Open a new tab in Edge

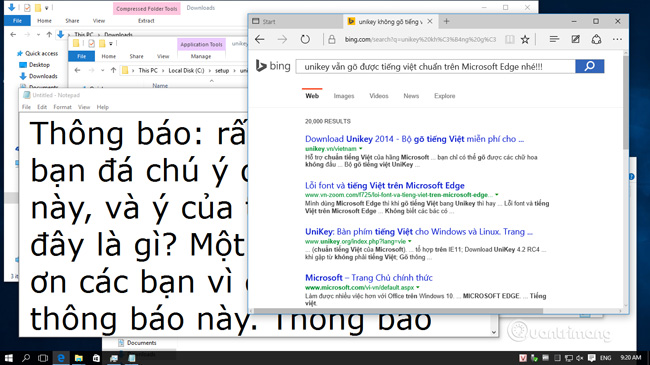click(446, 21)
